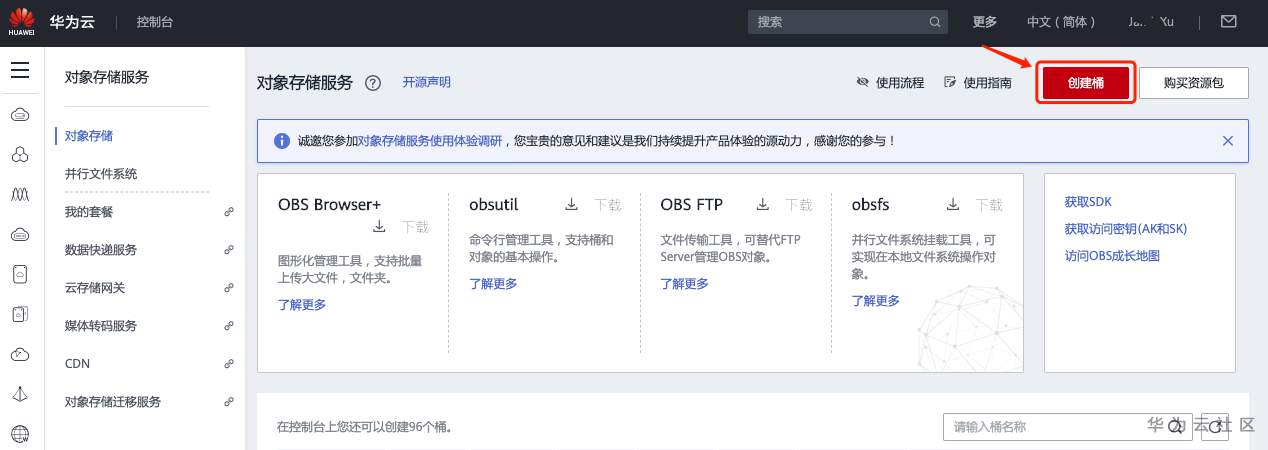Click the globe sidebar icon
1268x450 pixels.
[x=20, y=434]
